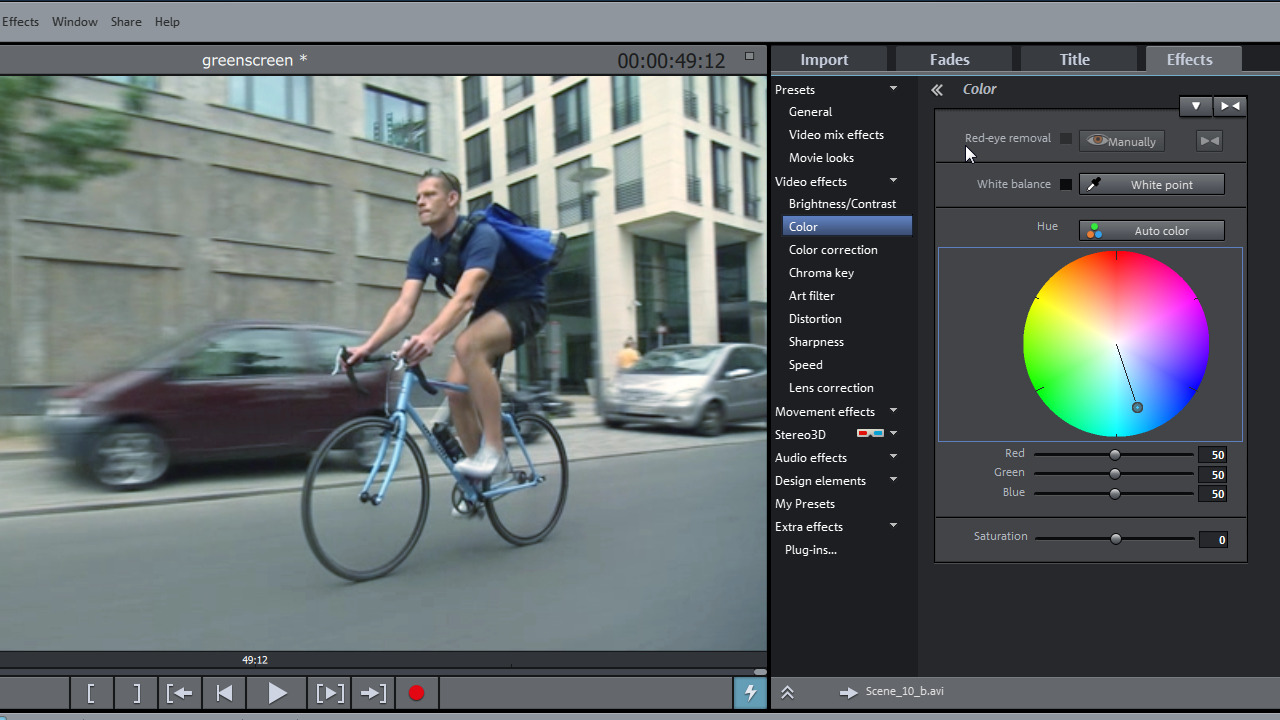Click the double up-arrow icon near Scene_10_b.avi
The image size is (1280, 720).
(787, 692)
